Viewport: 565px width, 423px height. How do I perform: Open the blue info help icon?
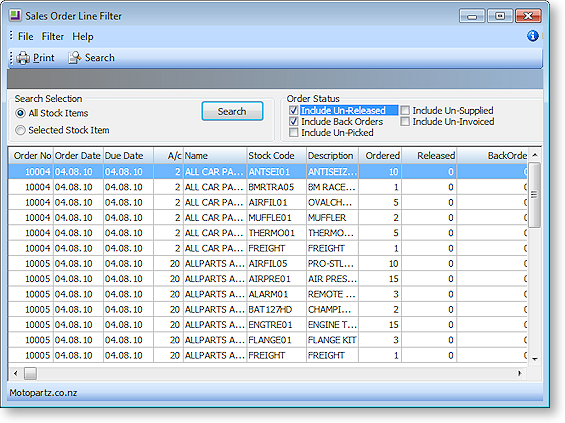[533, 36]
